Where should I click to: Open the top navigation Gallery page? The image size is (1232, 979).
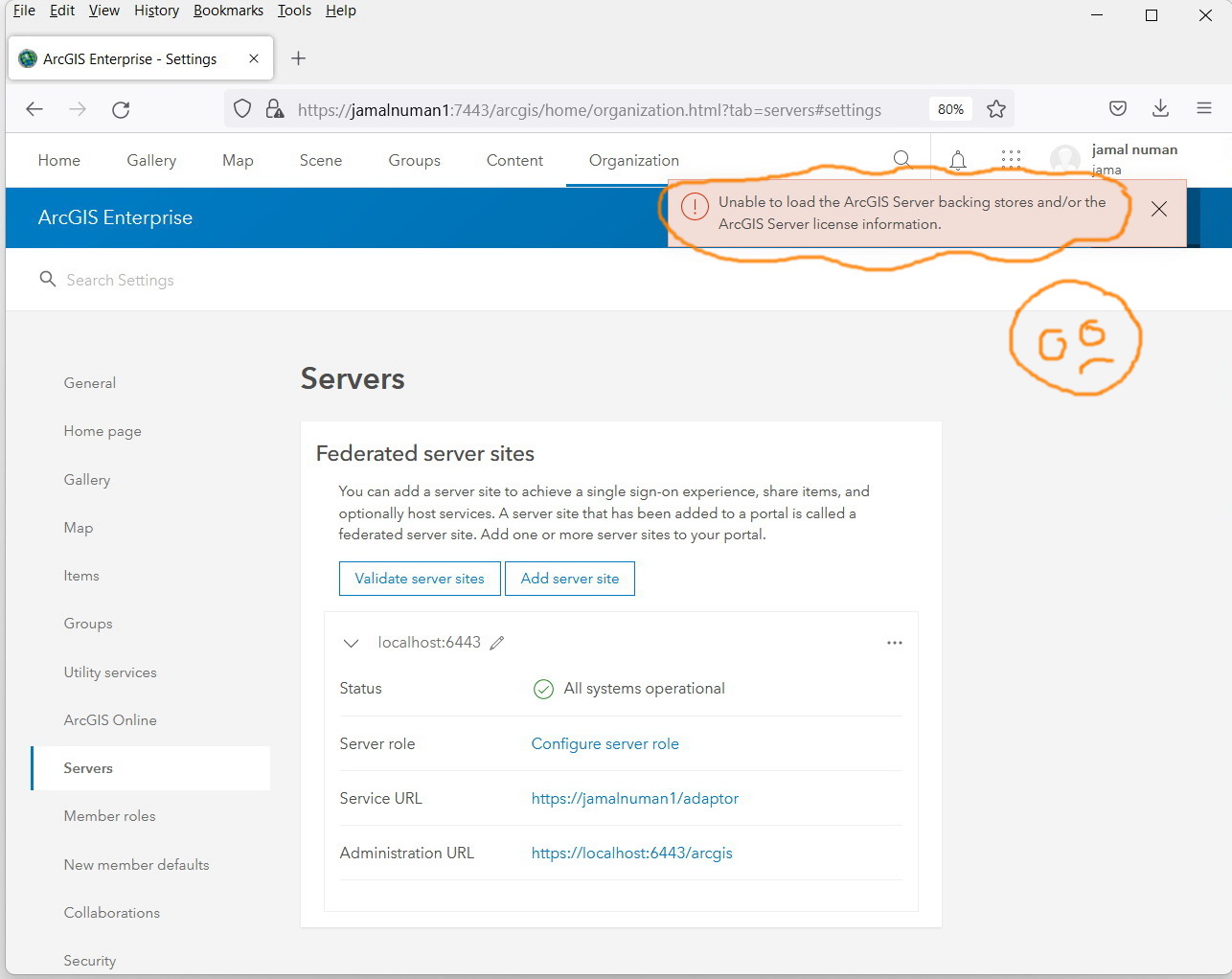[151, 160]
